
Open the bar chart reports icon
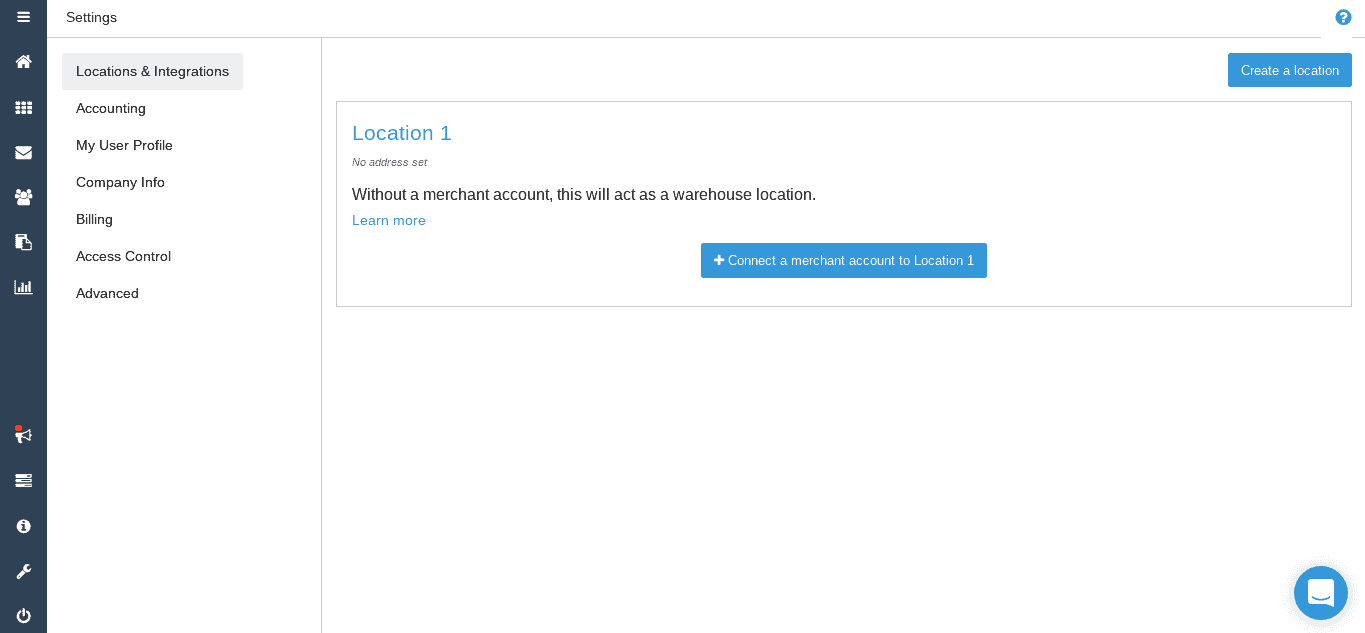(23, 287)
